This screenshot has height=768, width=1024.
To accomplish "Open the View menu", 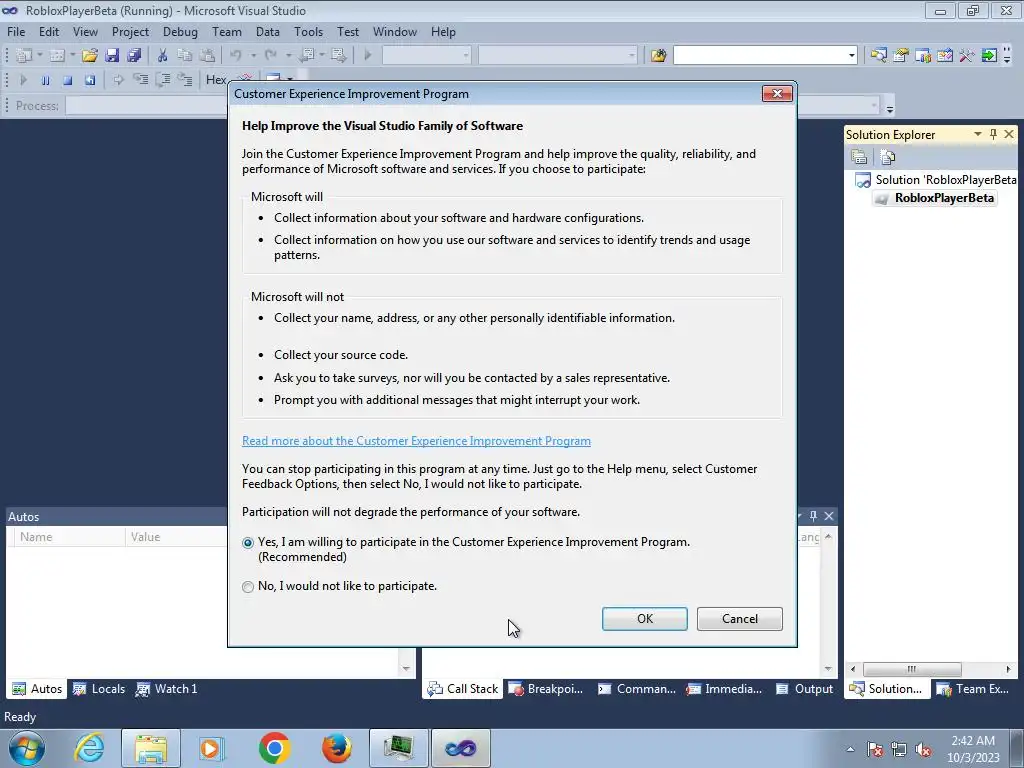I will tap(85, 31).
